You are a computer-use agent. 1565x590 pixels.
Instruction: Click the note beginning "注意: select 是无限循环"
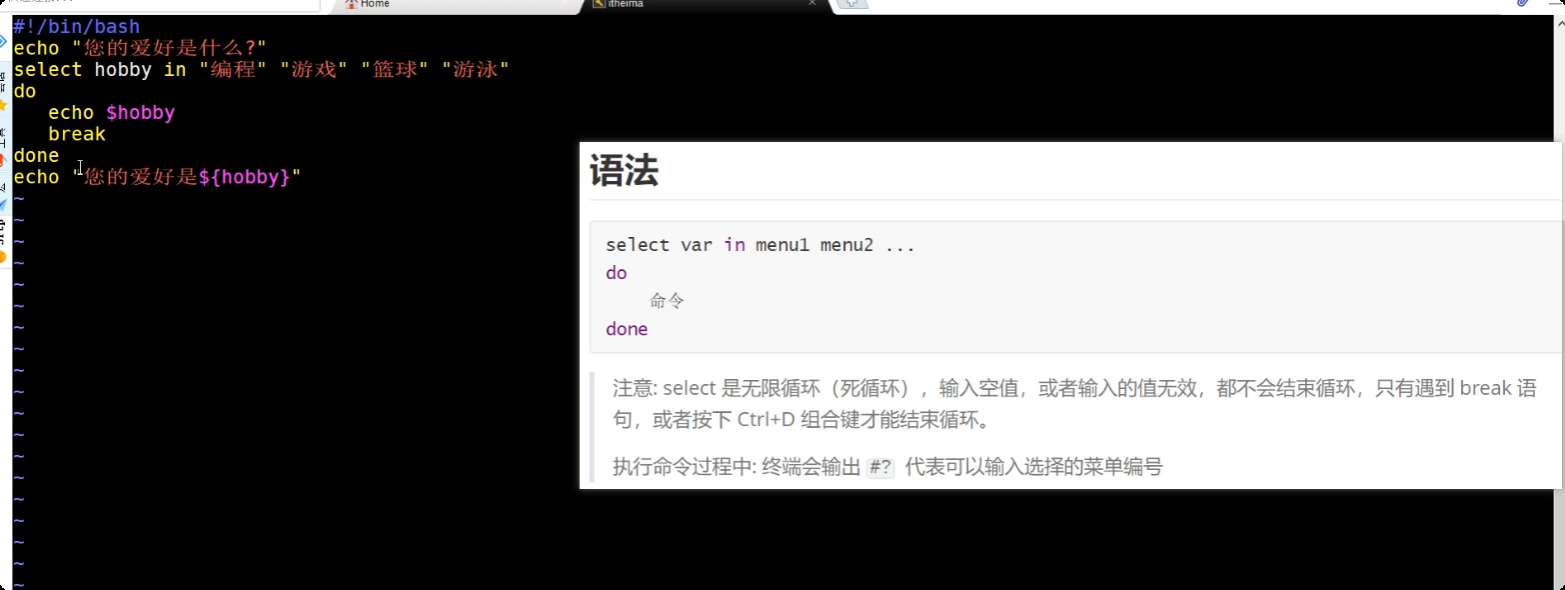coord(1074,403)
